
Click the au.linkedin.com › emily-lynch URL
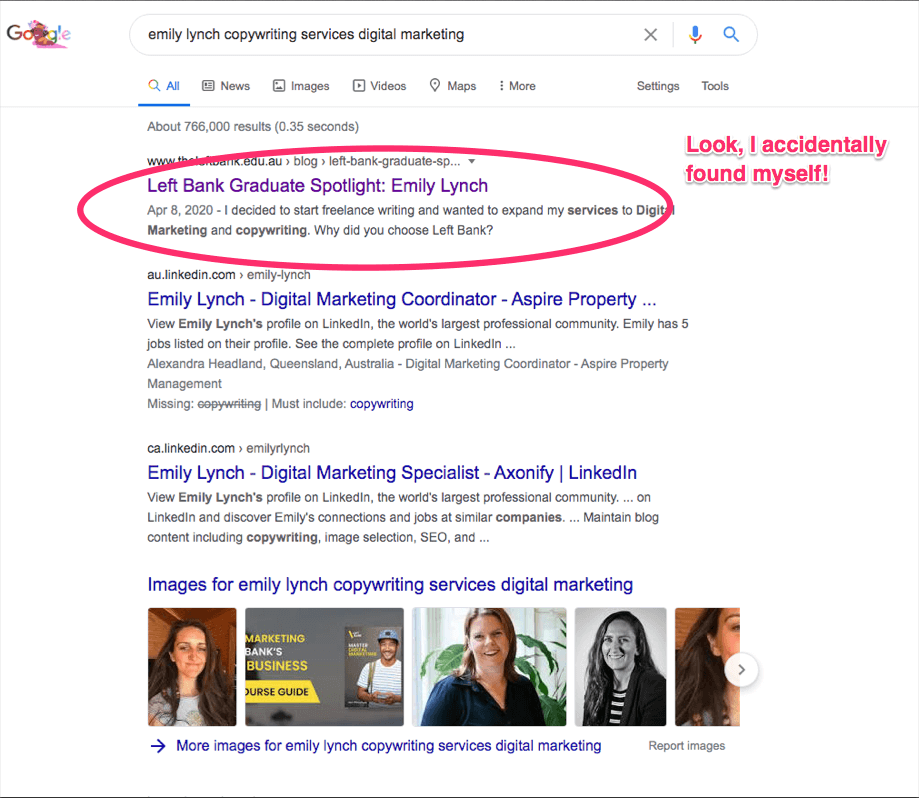(229, 275)
